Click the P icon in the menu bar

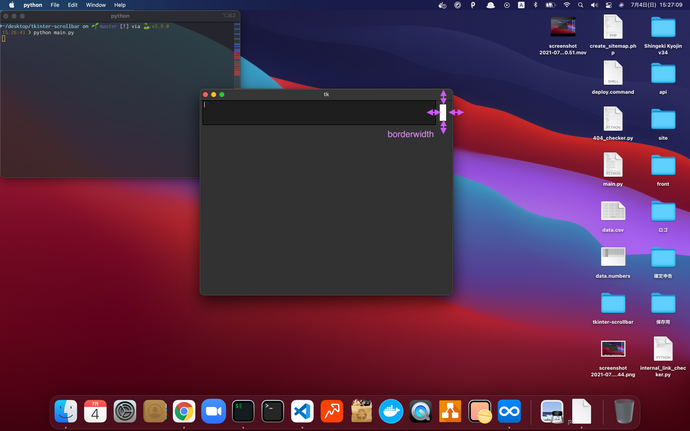click(x=473, y=5)
